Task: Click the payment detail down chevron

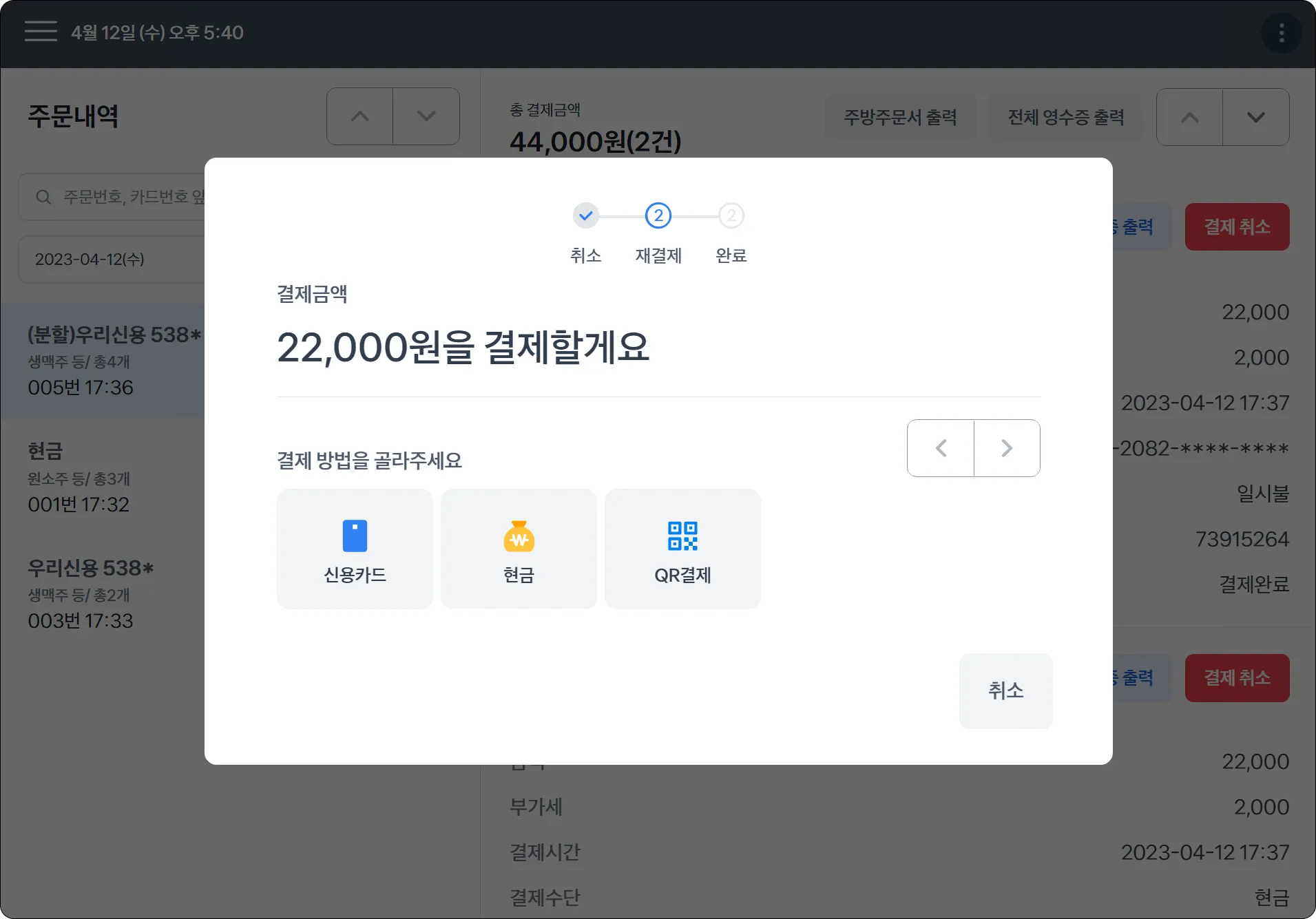Action: pos(1256,117)
